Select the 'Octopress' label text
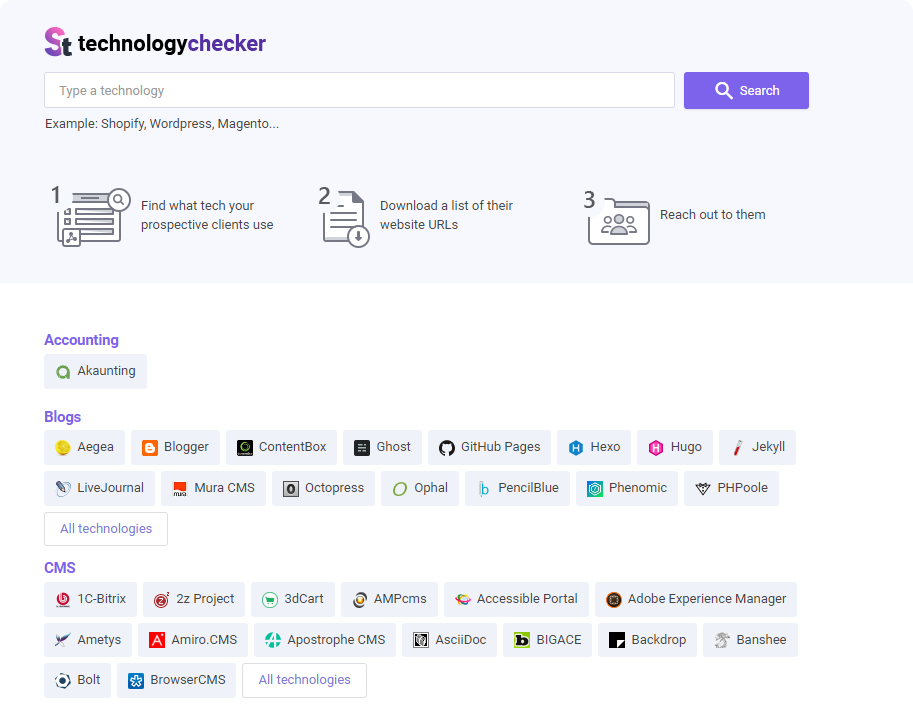The image size is (913, 708). tap(334, 487)
